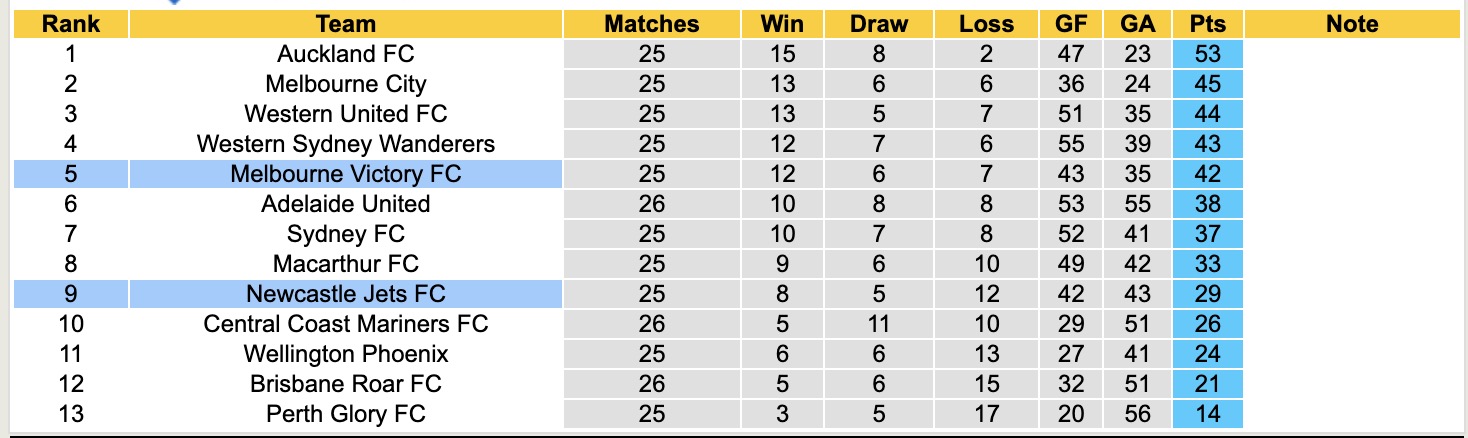Viewport: 1468px width, 438px height.
Task: Click the Matches column header
Action: [x=651, y=24]
